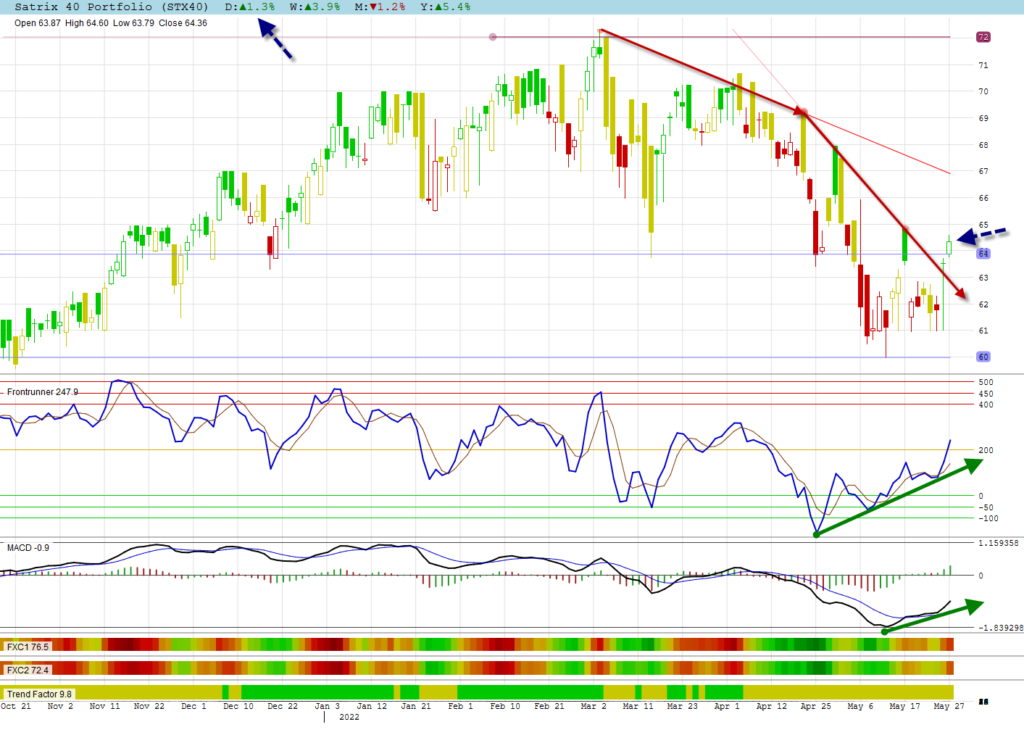The image size is (1024, 735).
Task: Click the Jan 3 date label
Action: [327, 706]
